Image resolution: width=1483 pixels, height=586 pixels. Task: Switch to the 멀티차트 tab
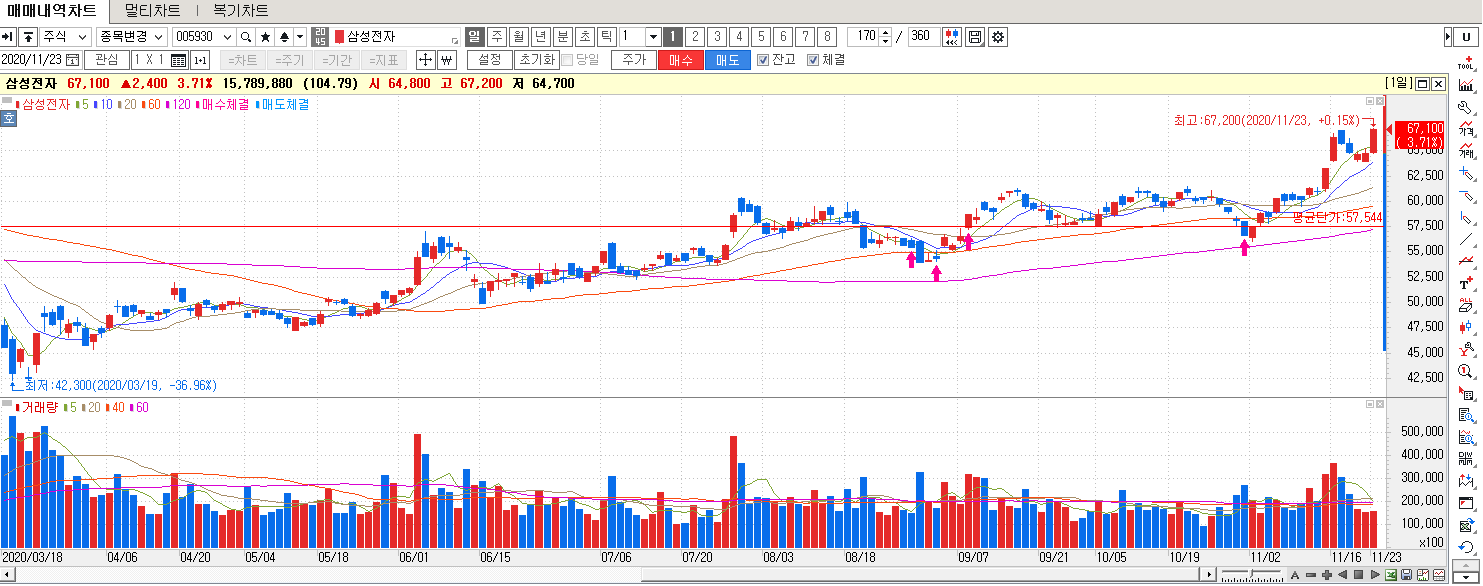(x=153, y=11)
